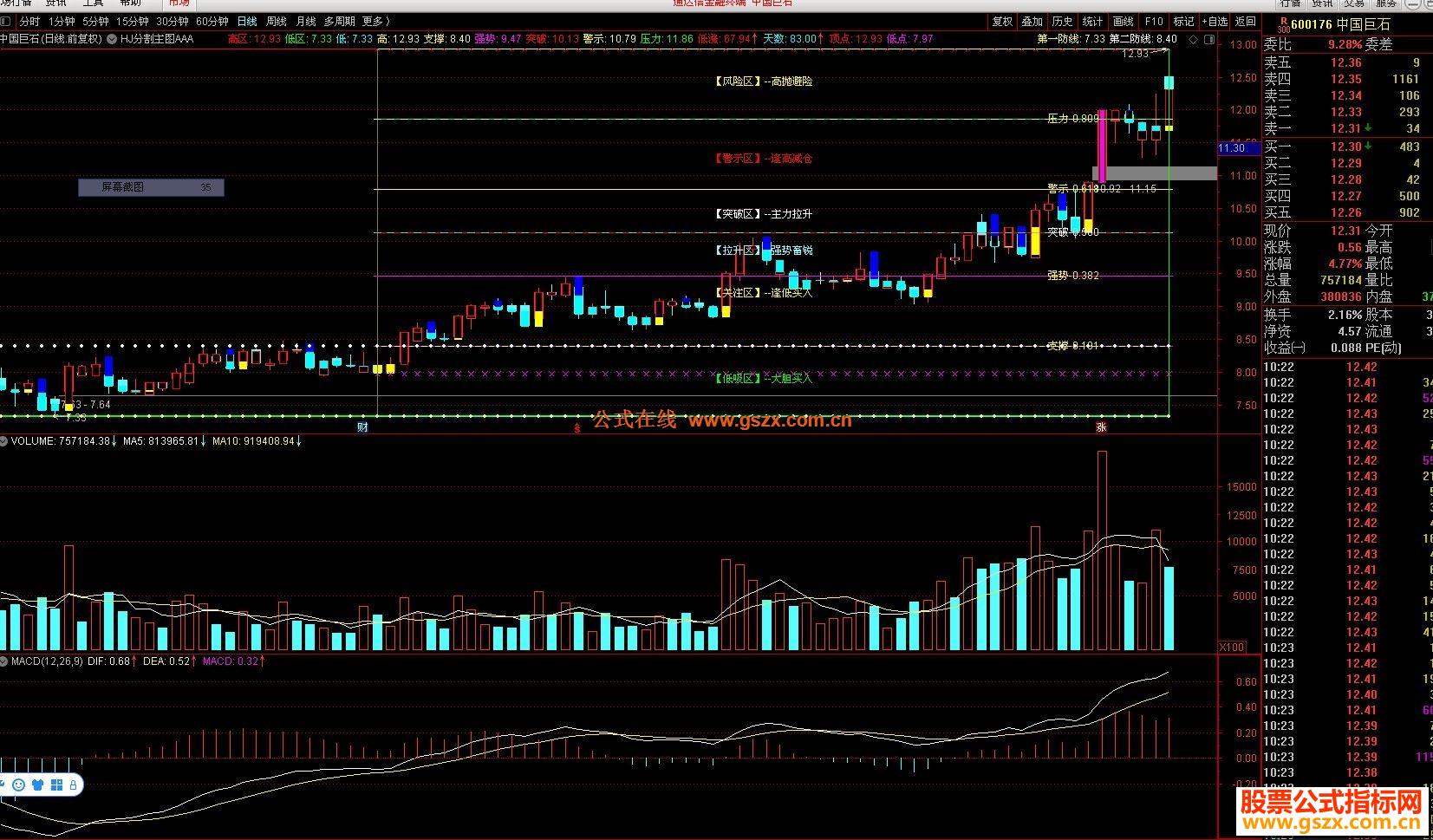Add stock with +自选 button

(x=1215, y=22)
